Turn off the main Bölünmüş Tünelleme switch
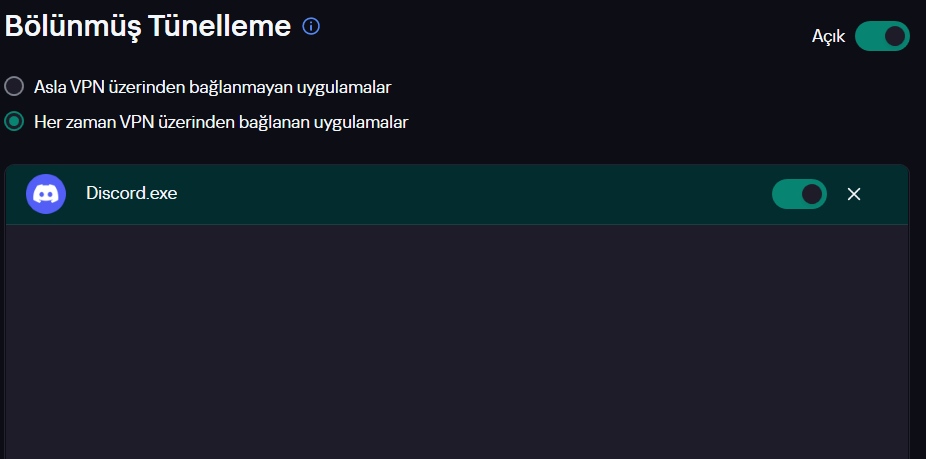Screen dimensions: 926x459 coord(882,37)
